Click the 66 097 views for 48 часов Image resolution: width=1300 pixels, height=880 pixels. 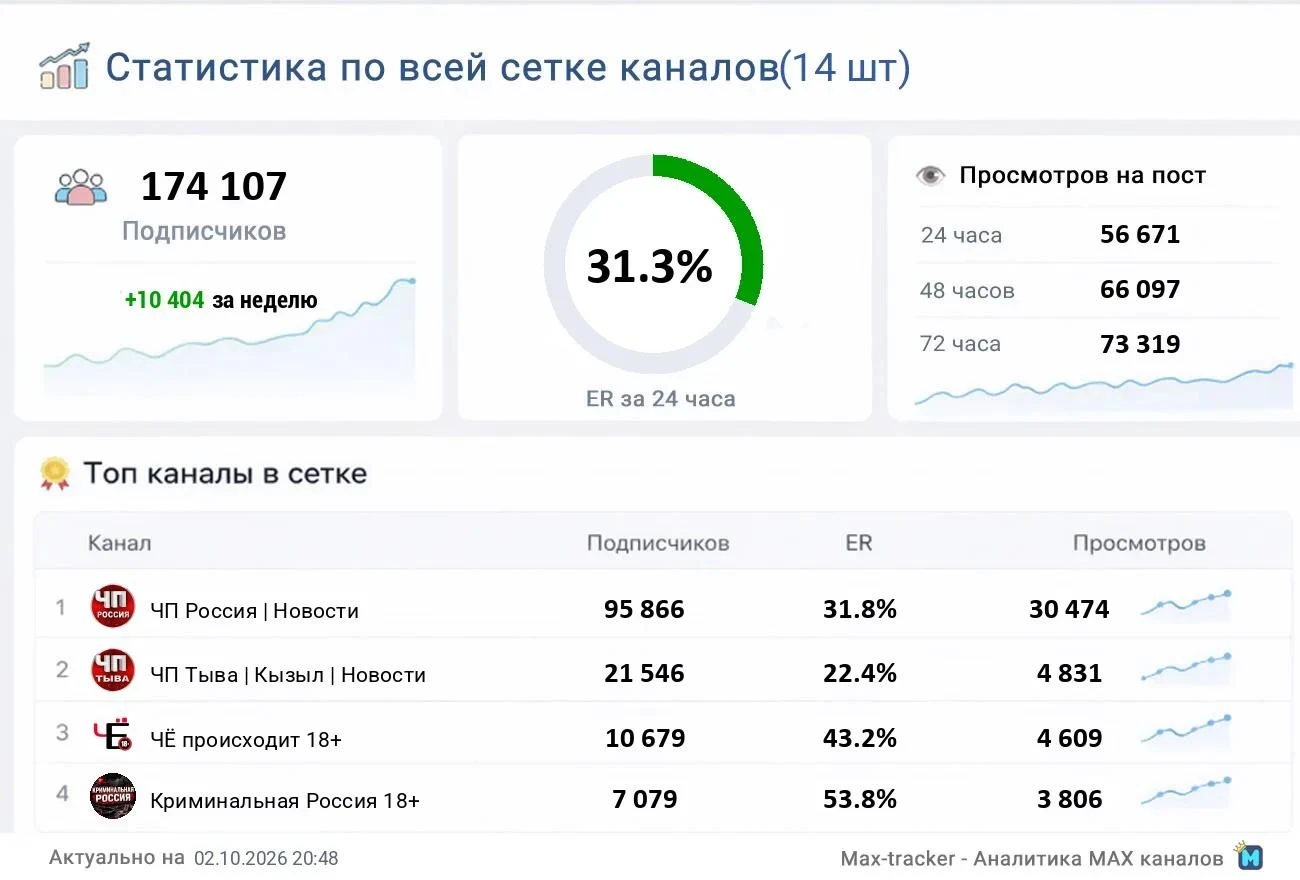(1140, 290)
